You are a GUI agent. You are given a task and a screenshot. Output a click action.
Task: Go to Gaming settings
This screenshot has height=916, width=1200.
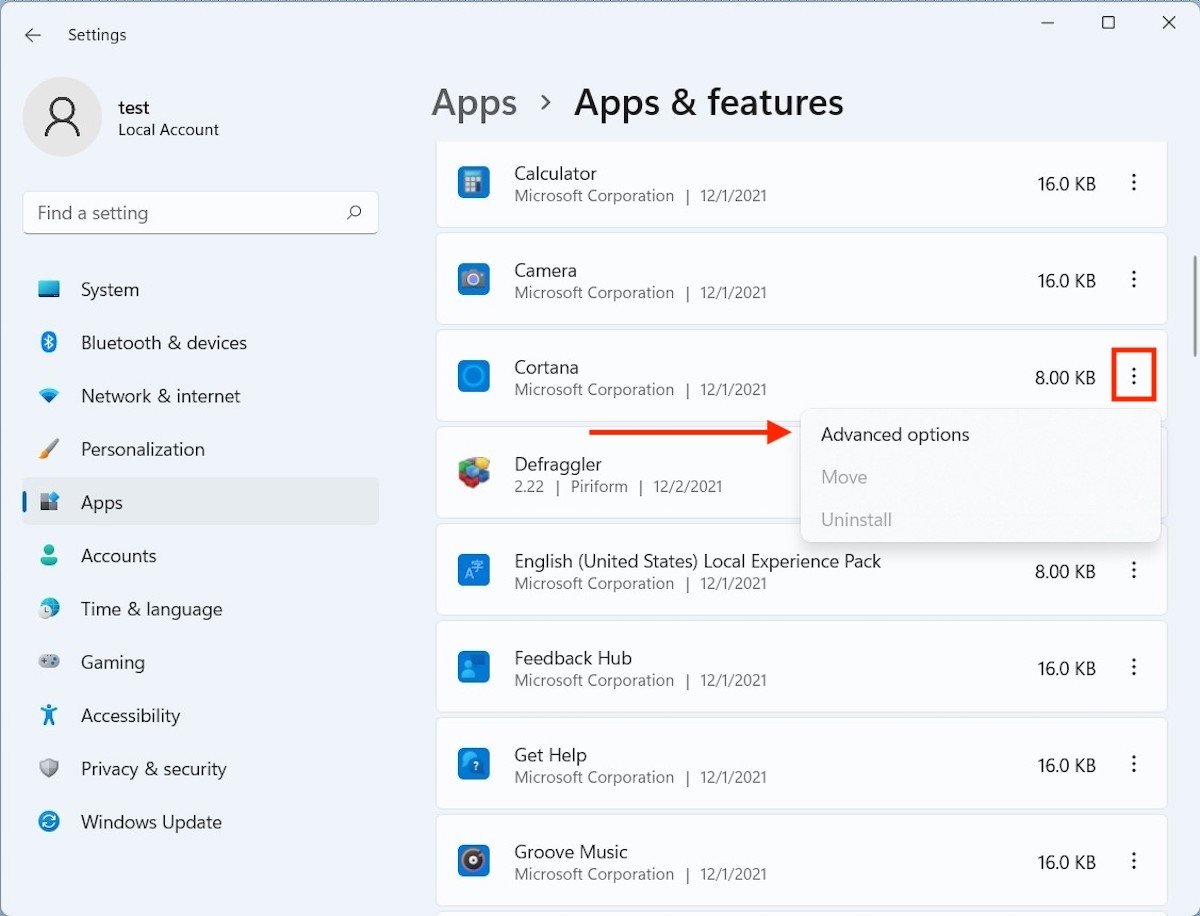200,662
